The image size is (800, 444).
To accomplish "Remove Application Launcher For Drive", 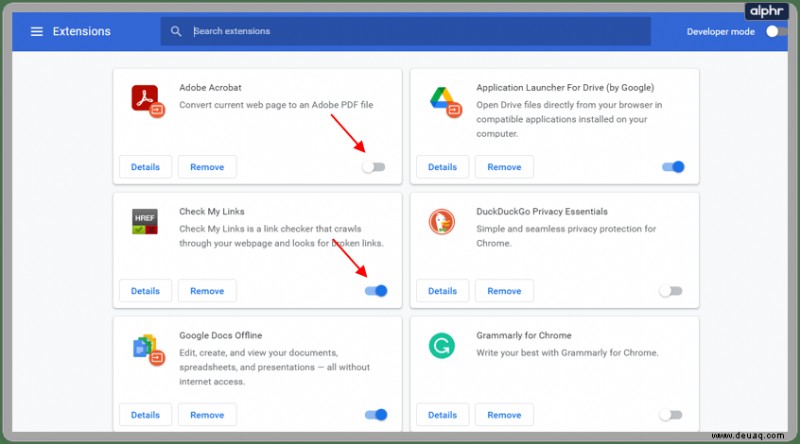I will pyautogui.click(x=504, y=167).
